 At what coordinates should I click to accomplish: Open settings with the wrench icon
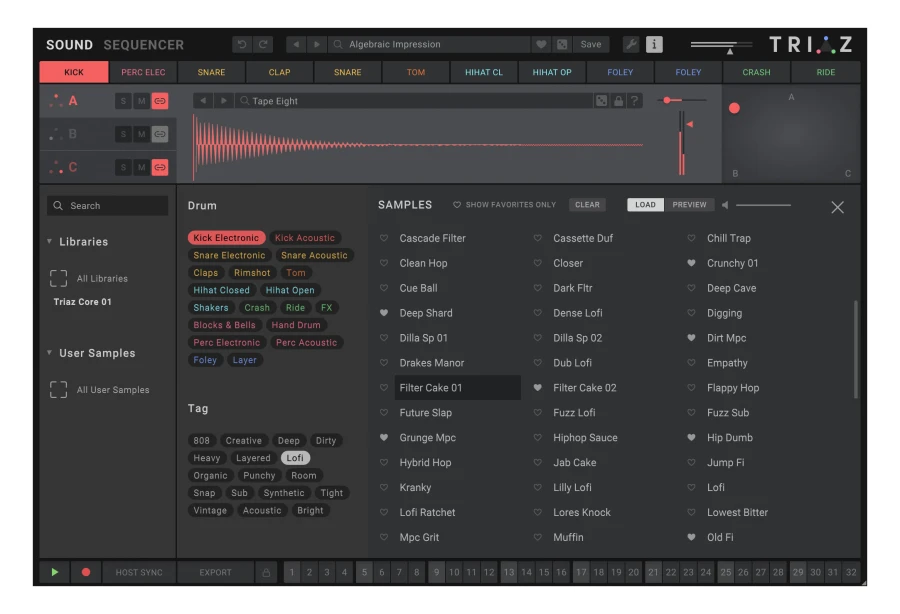631,44
